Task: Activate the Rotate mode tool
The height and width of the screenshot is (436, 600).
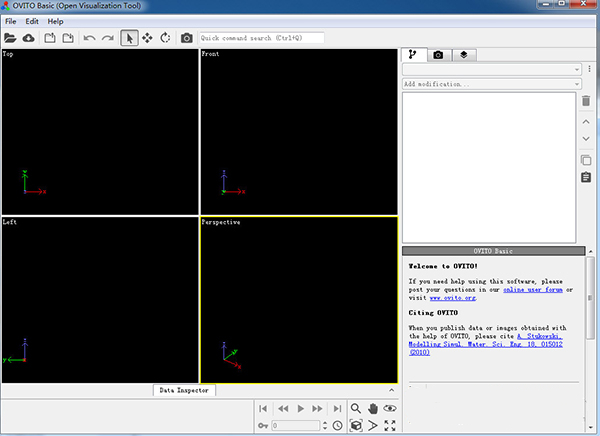Action: click(165, 38)
